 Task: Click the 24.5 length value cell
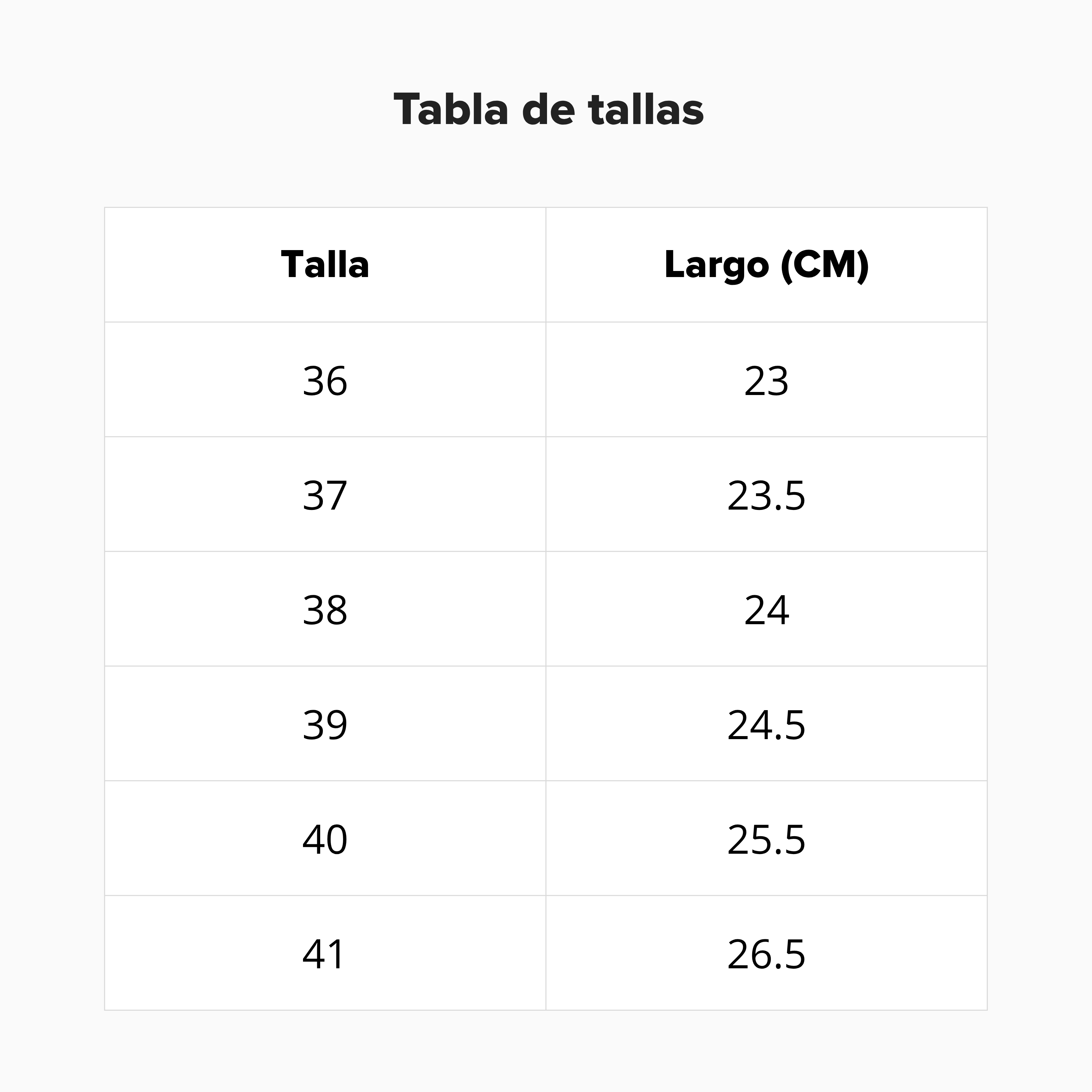(x=766, y=725)
